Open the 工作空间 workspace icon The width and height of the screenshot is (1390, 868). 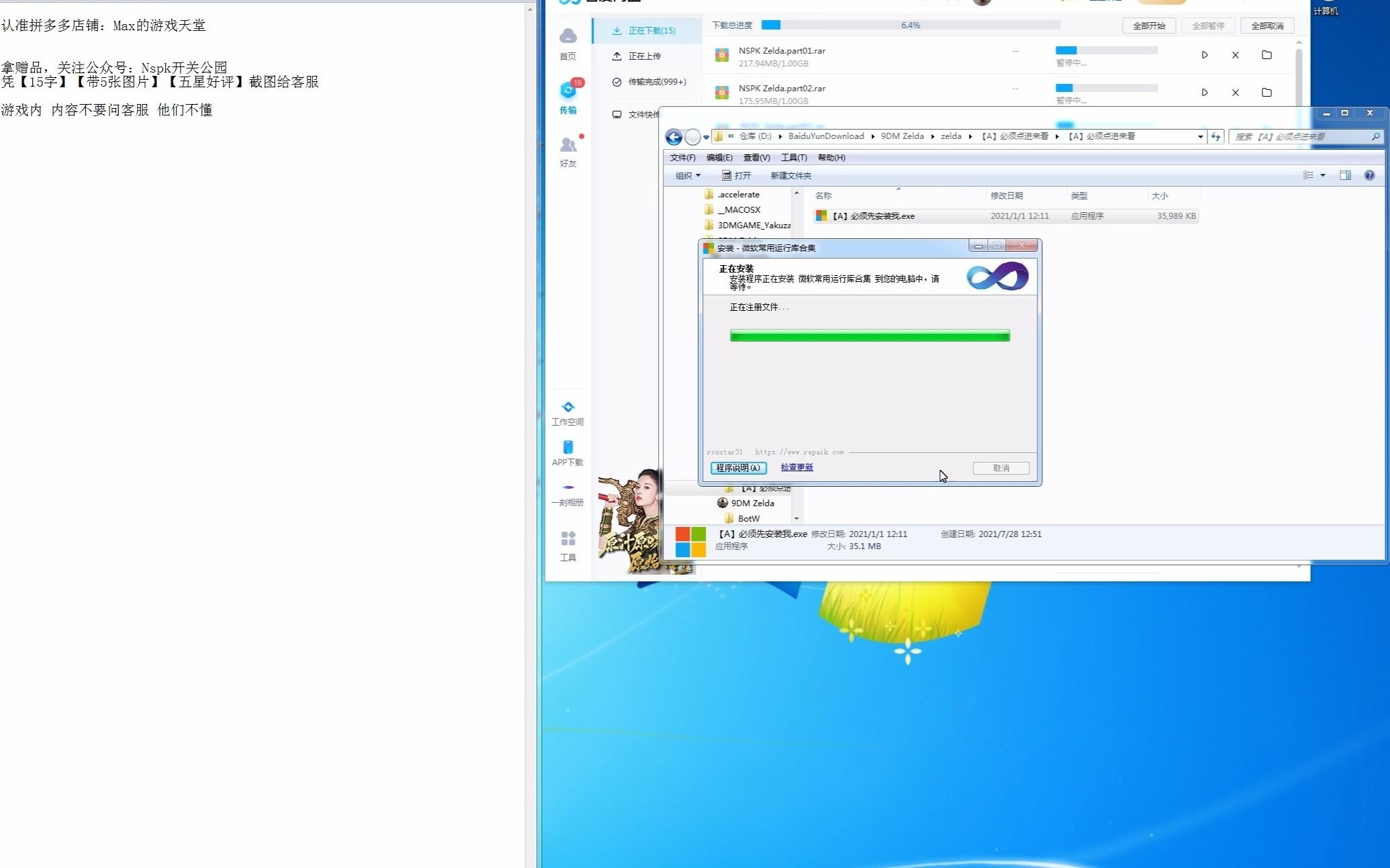click(x=568, y=413)
